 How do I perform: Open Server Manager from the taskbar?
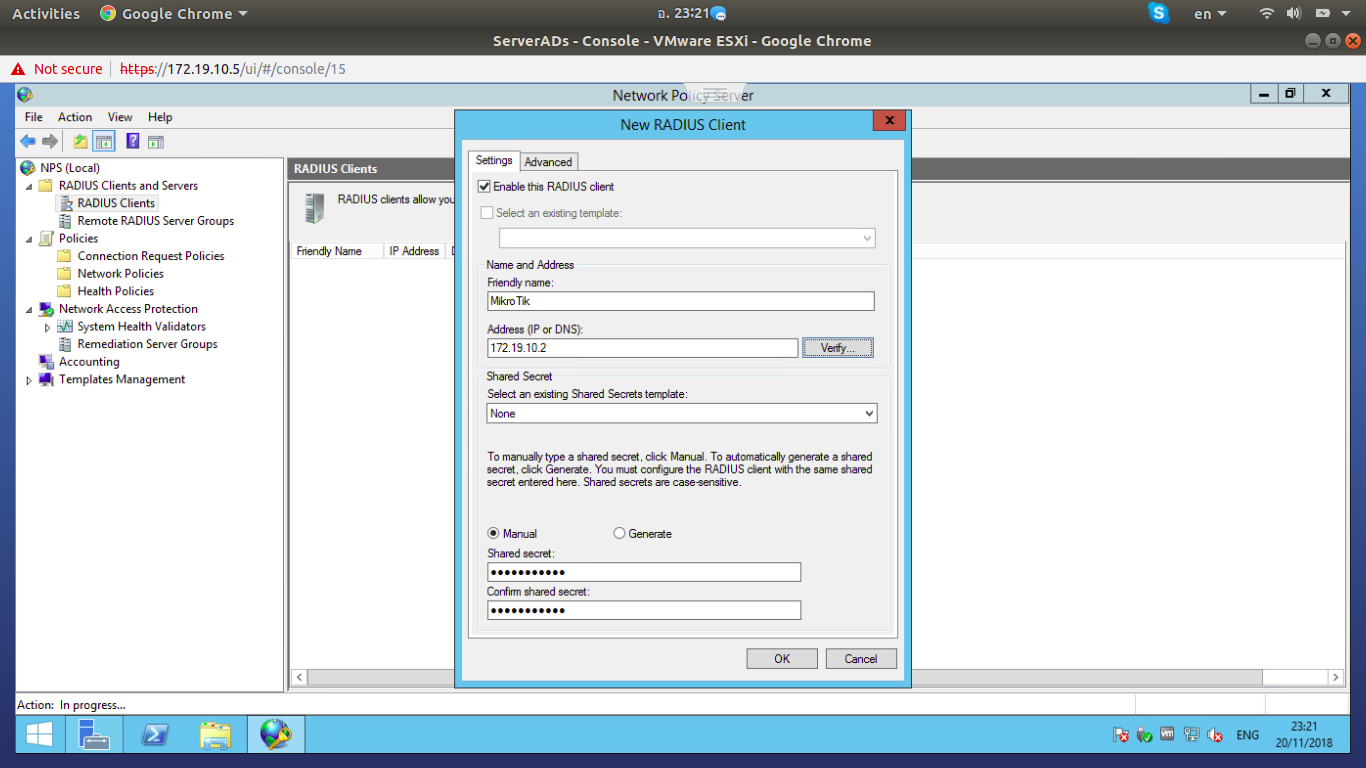point(93,735)
